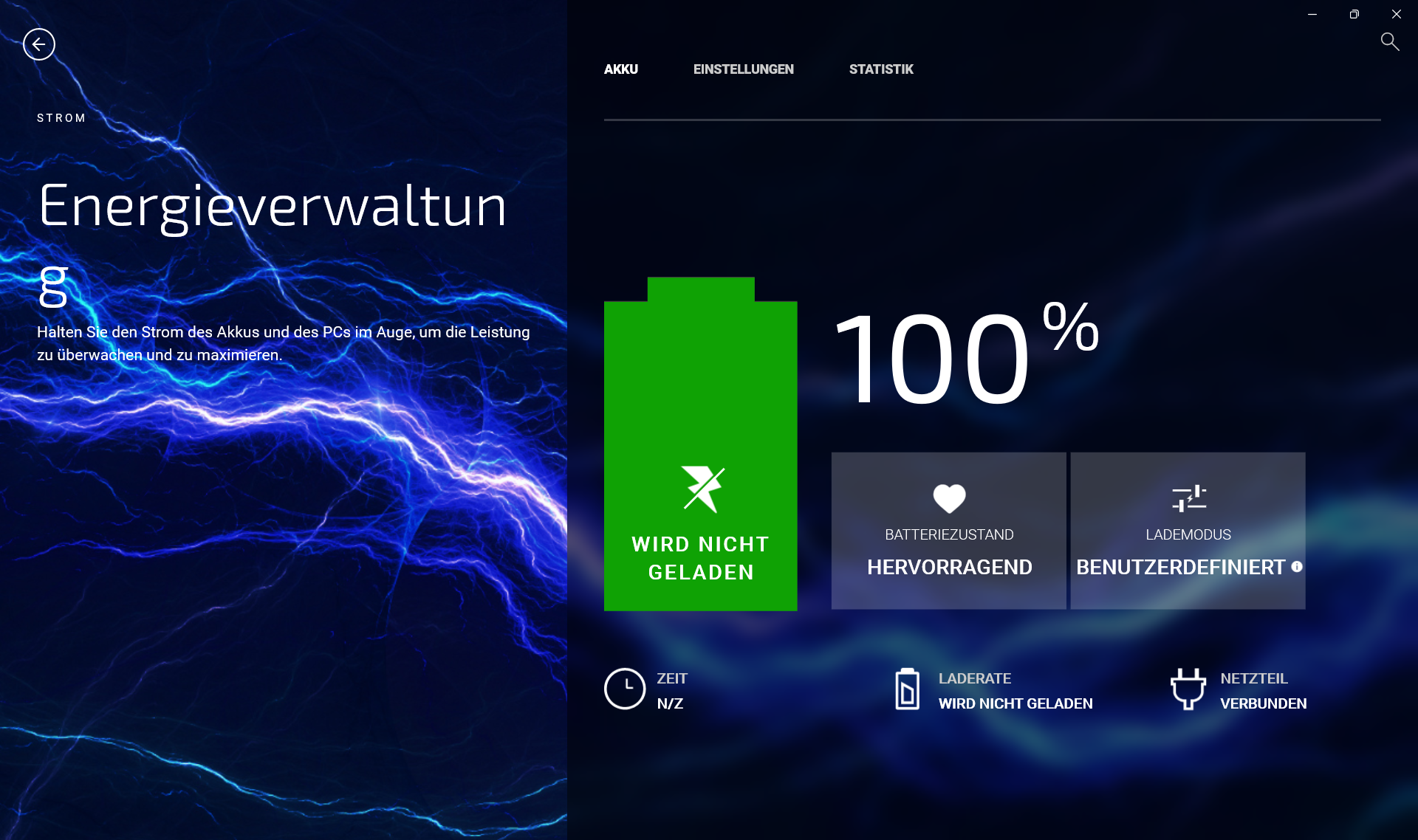Open the search magnifier icon
This screenshot has width=1418, height=840.
pyautogui.click(x=1389, y=42)
